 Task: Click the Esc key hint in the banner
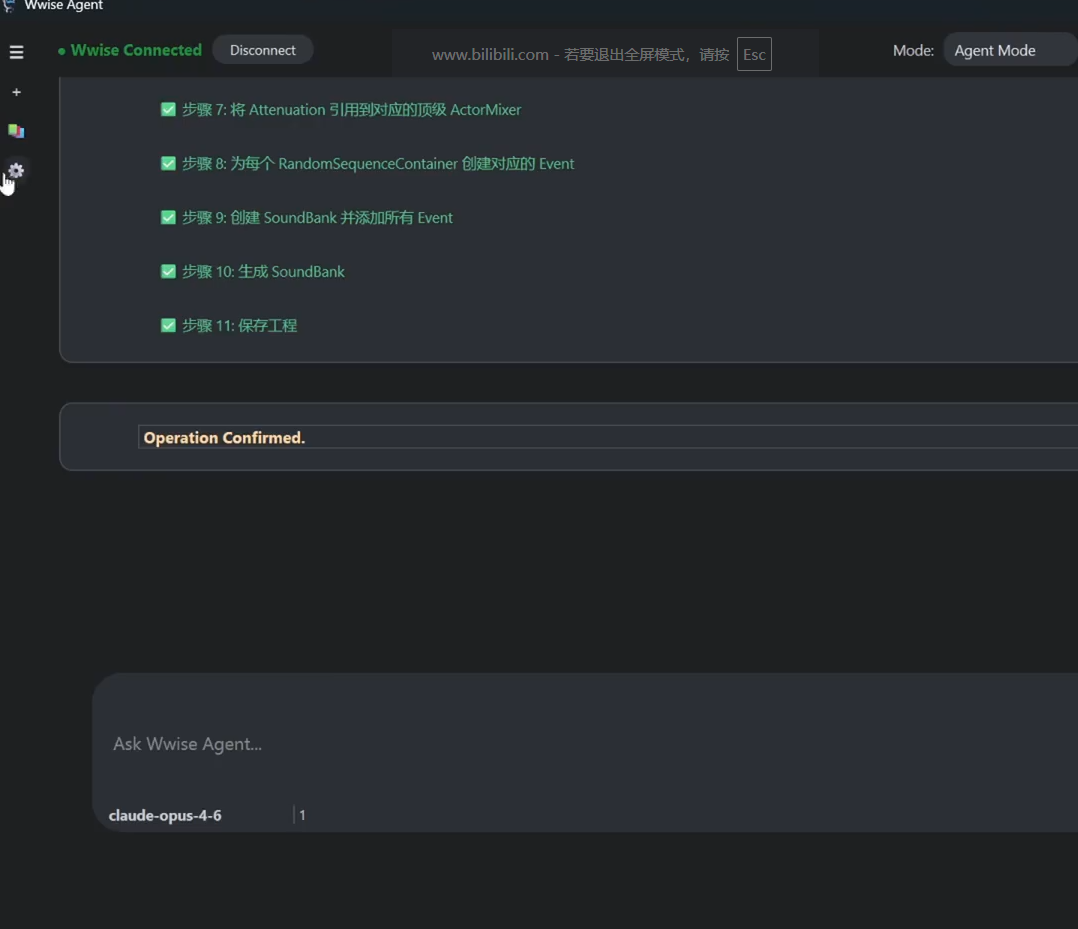pyautogui.click(x=754, y=54)
